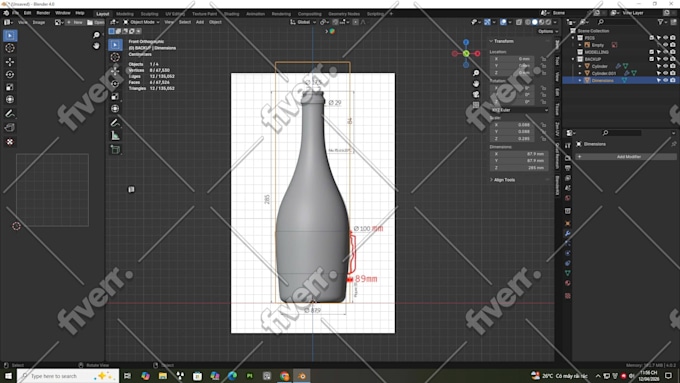Click the viewport zoom magnifier gizmo
This screenshot has width=680, height=383.
click(476, 73)
